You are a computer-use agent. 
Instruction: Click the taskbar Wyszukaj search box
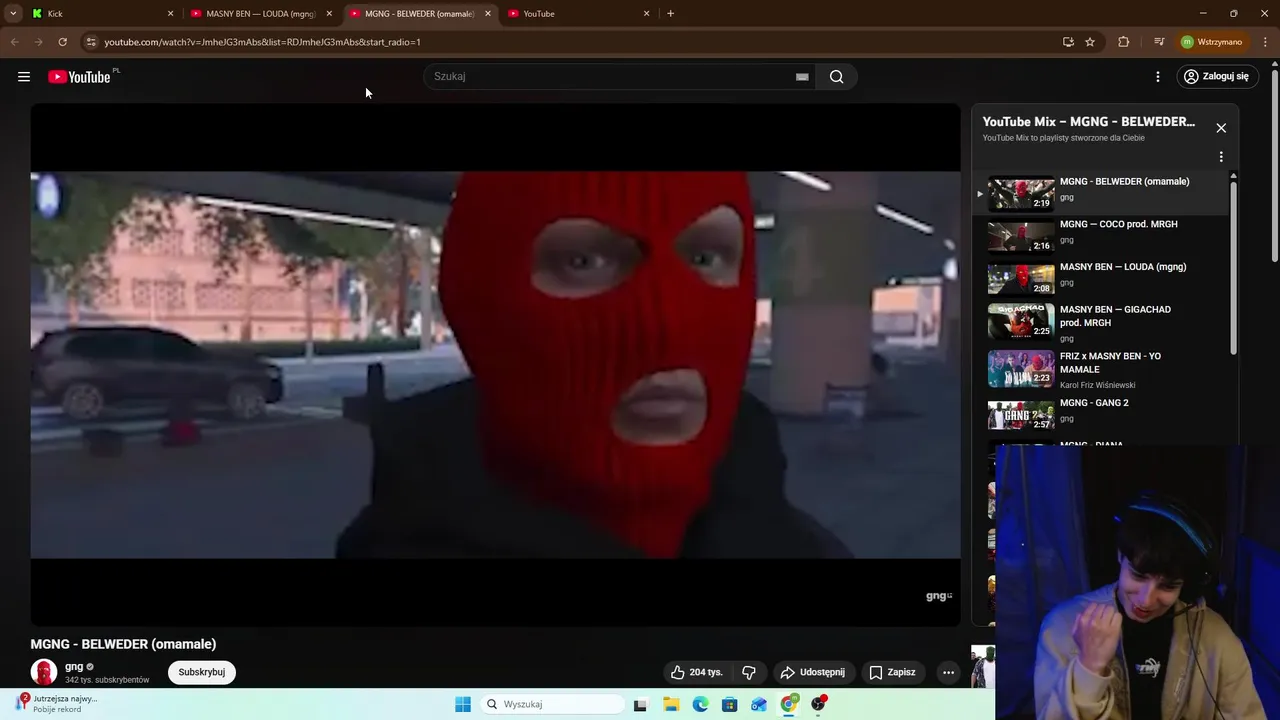(x=552, y=704)
